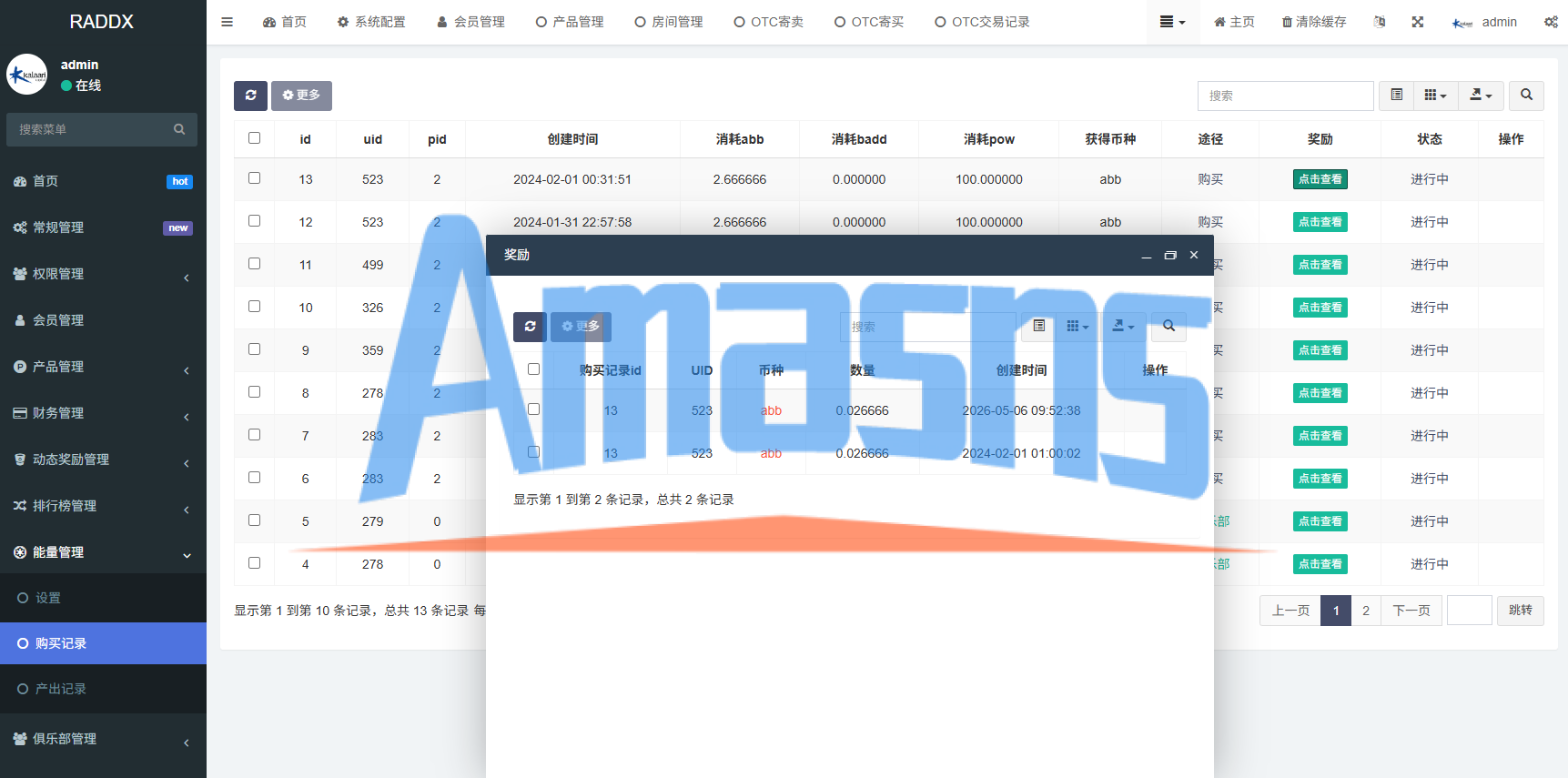This screenshot has width=1568, height=778.
Task: Toggle card view icon inside 奖励 dialog
Action: tap(1038, 327)
